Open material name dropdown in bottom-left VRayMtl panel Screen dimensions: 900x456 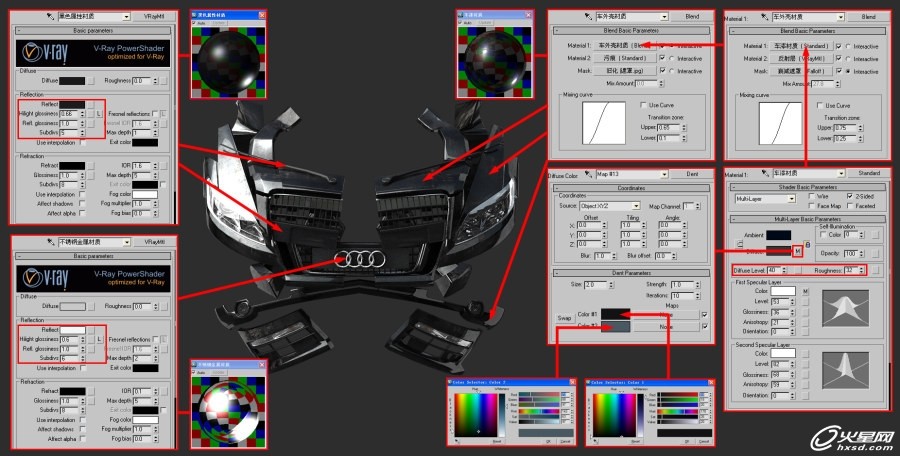pyautogui.click(x=126, y=242)
